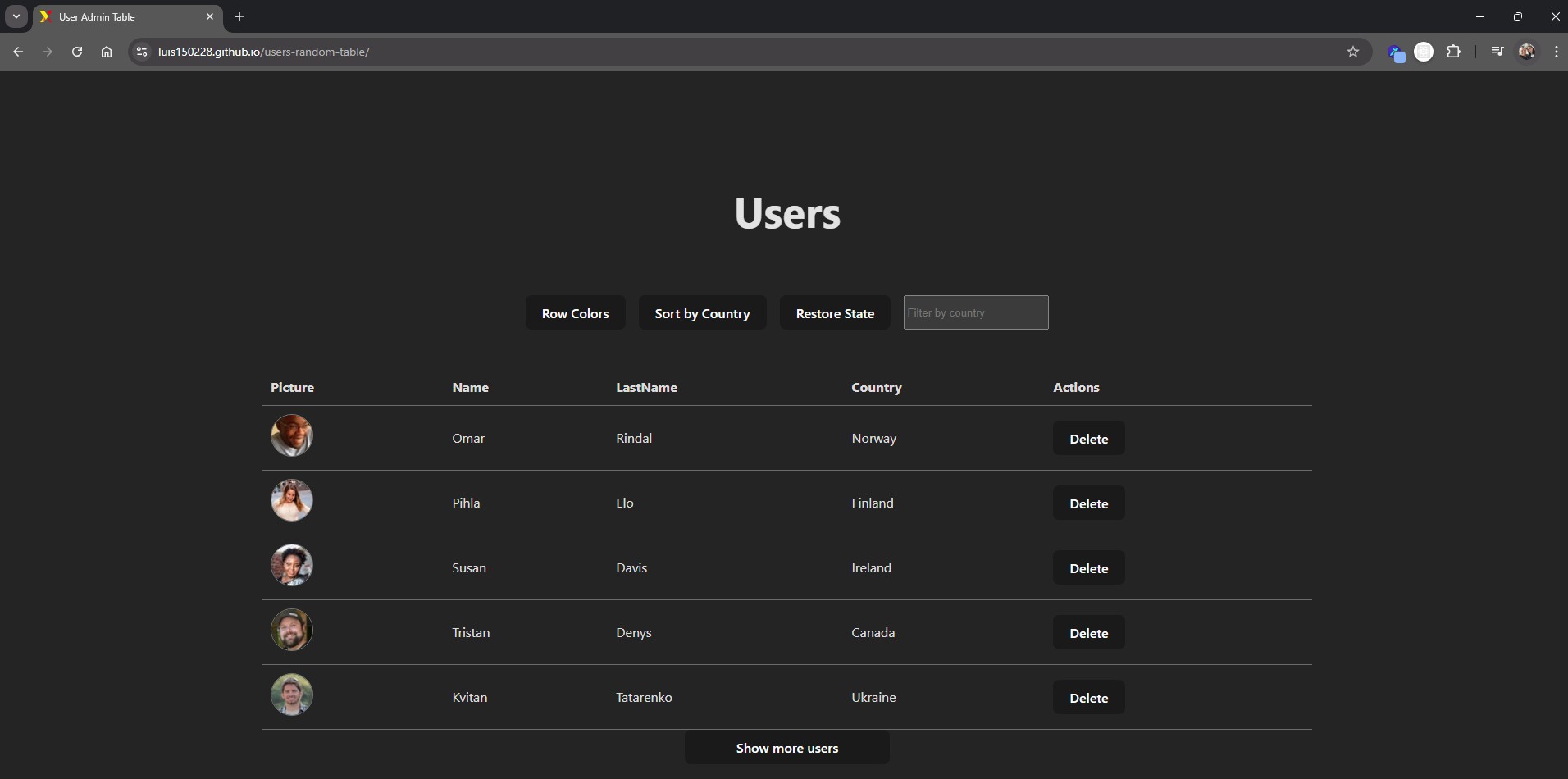This screenshot has height=779, width=1568.
Task: Close the User Admin Table tab
Action: 210,16
